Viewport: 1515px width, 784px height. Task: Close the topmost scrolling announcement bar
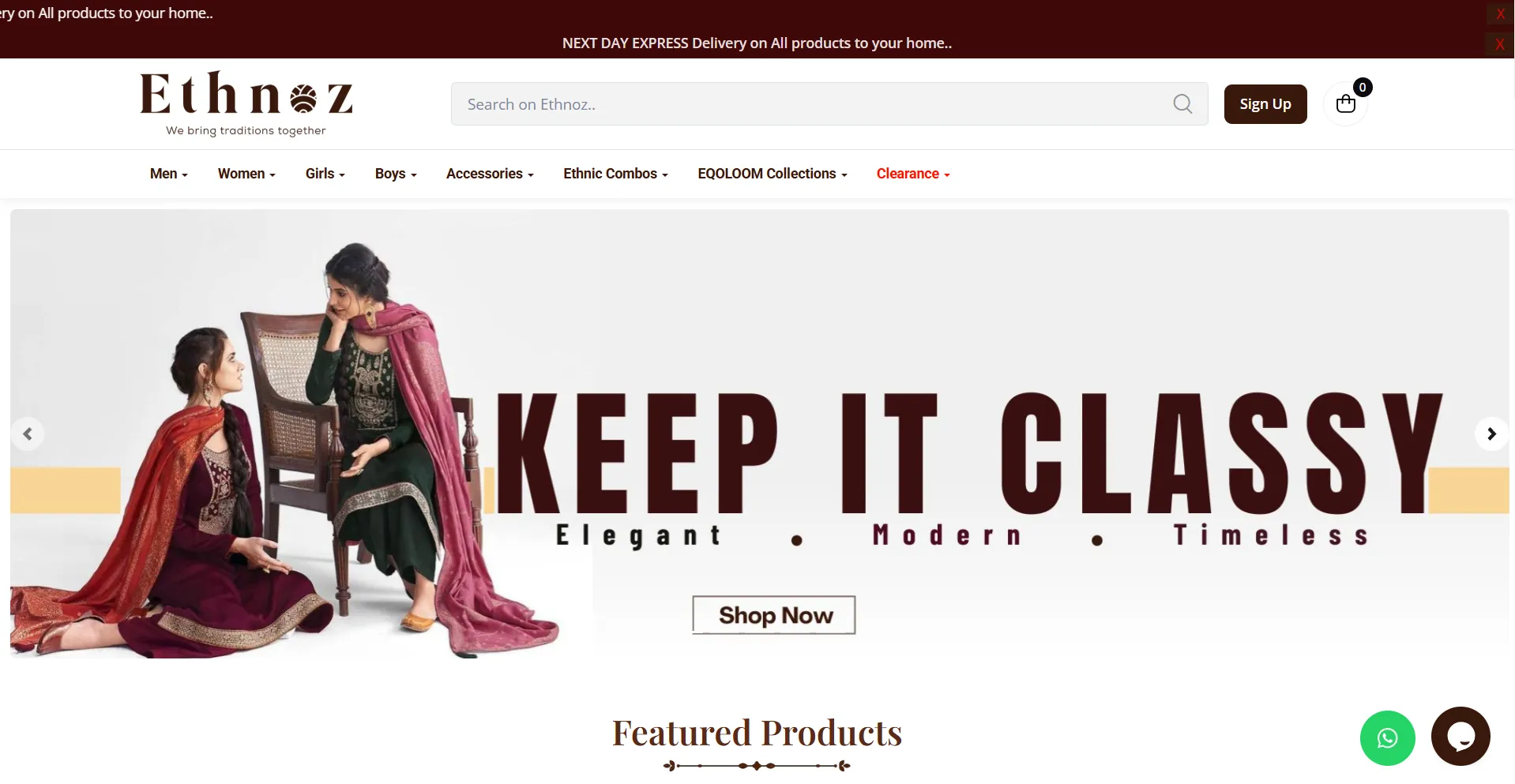1500,14
